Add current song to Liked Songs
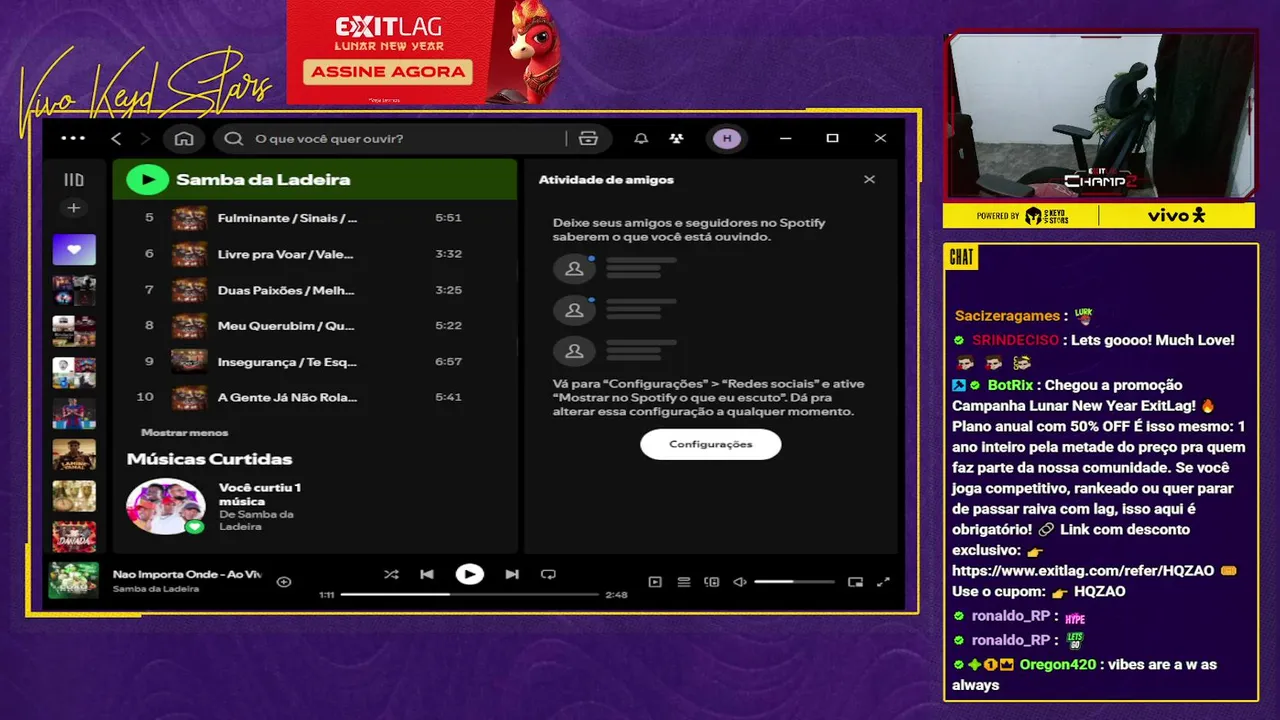This screenshot has width=1280, height=720. (284, 581)
